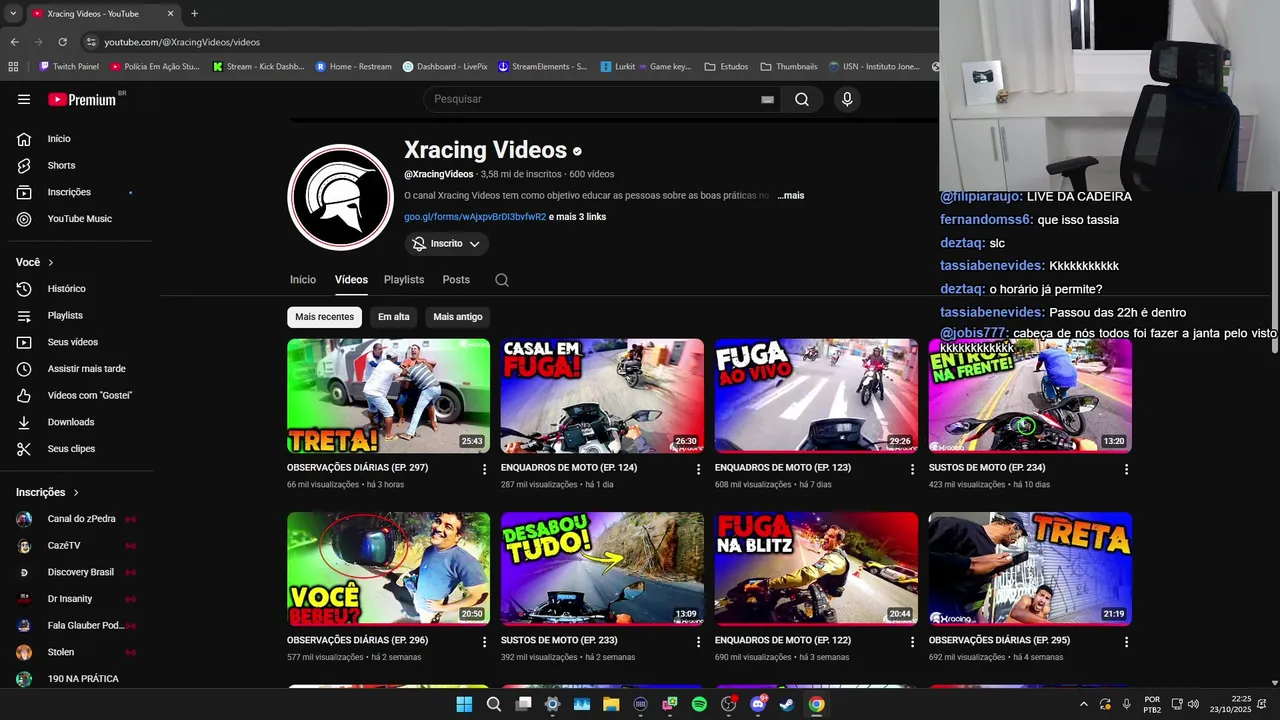Go back in Chrome
Viewport: 1280px width, 720px height.
click(14, 42)
